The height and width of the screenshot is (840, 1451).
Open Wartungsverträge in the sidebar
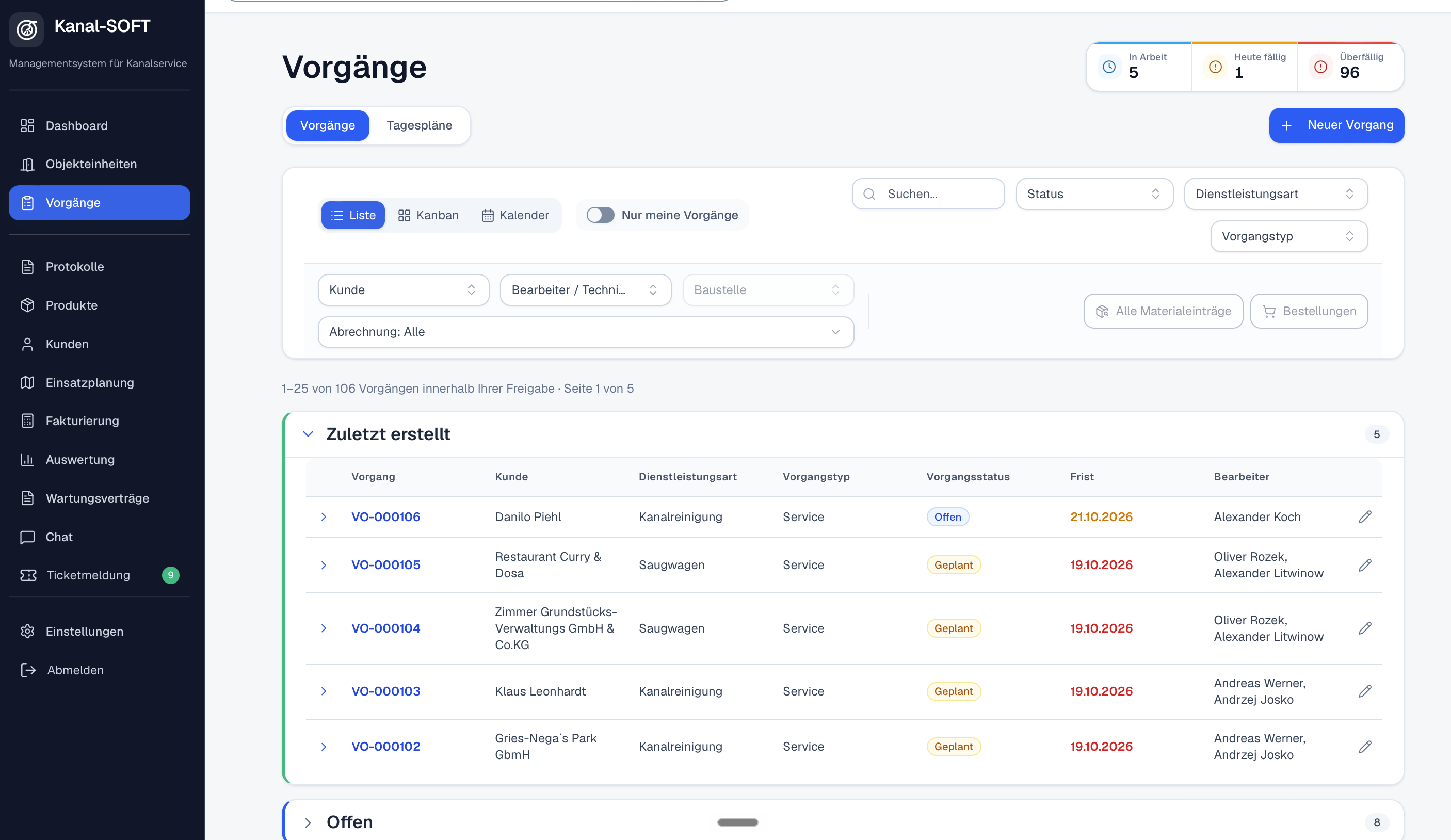tap(99, 498)
